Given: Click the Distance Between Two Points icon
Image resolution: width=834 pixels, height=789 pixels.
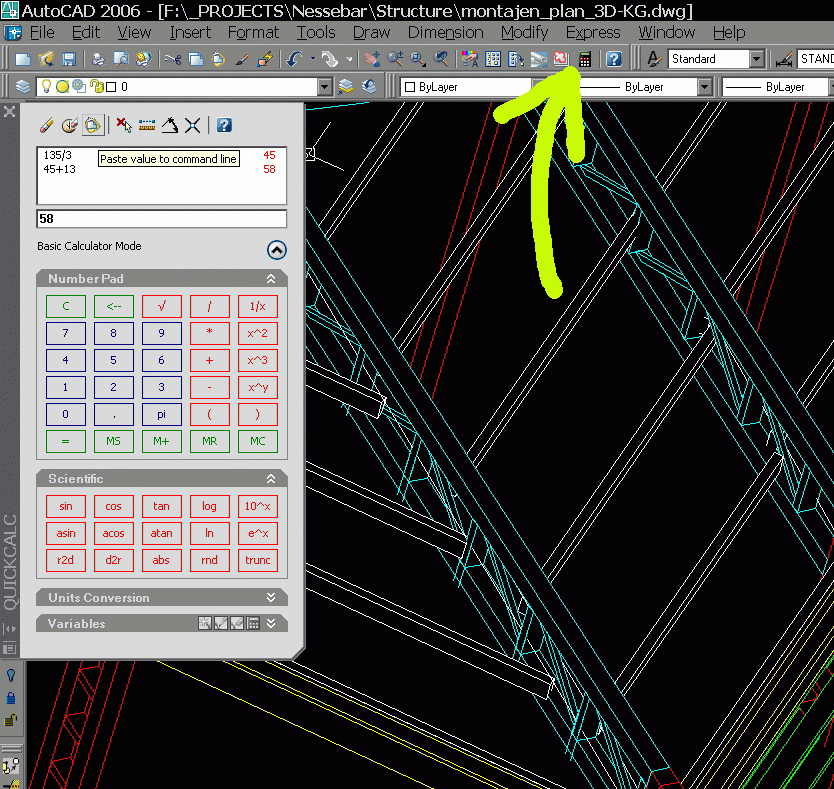Looking at the screenshot, I should 147,126.
